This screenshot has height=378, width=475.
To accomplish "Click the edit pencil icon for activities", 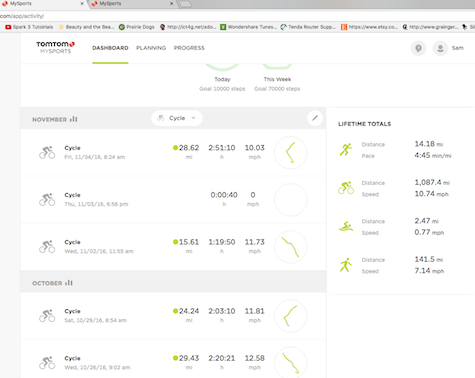I will pos(315,118).
